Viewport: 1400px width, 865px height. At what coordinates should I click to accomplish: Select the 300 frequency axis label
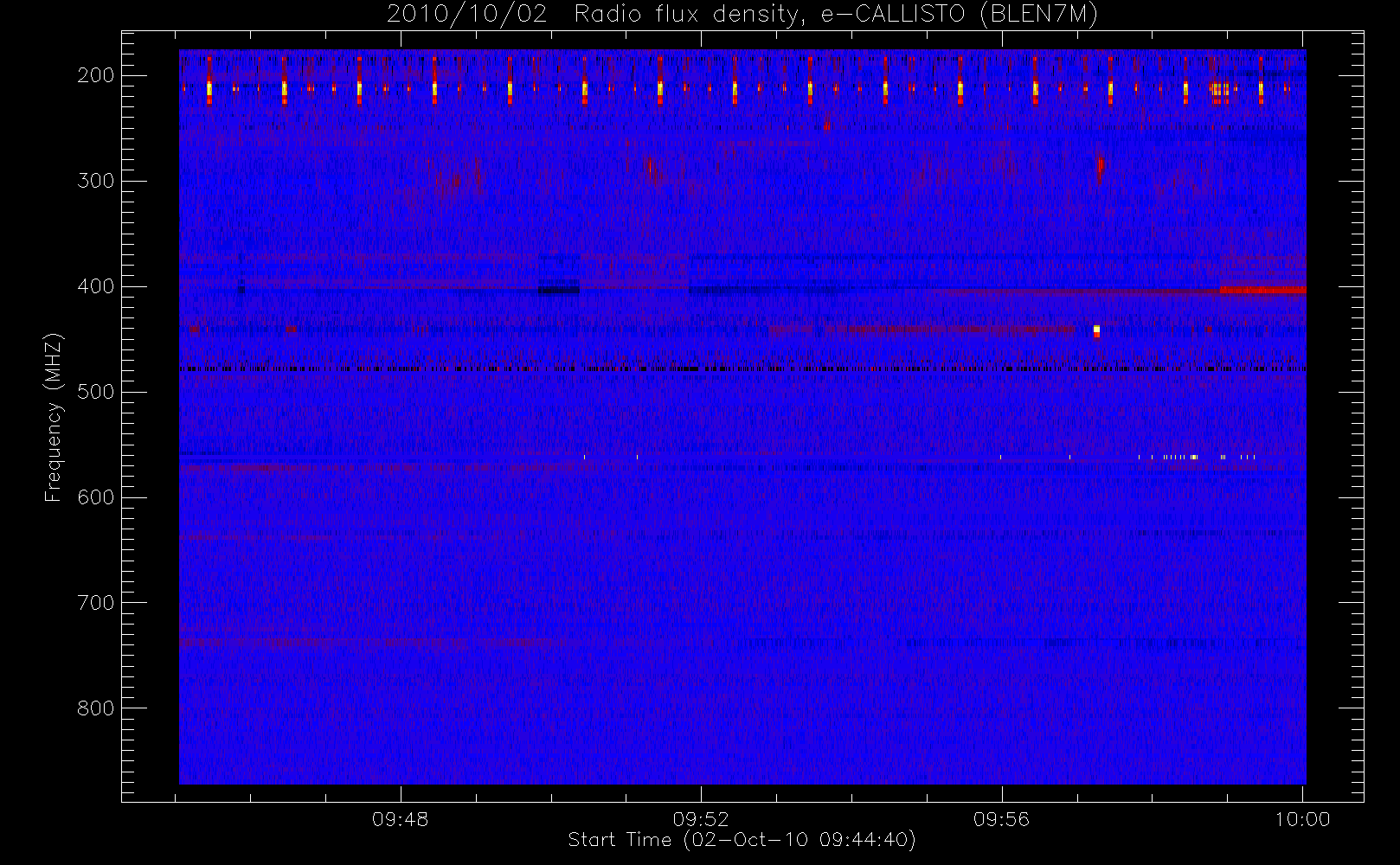[95, 181]
